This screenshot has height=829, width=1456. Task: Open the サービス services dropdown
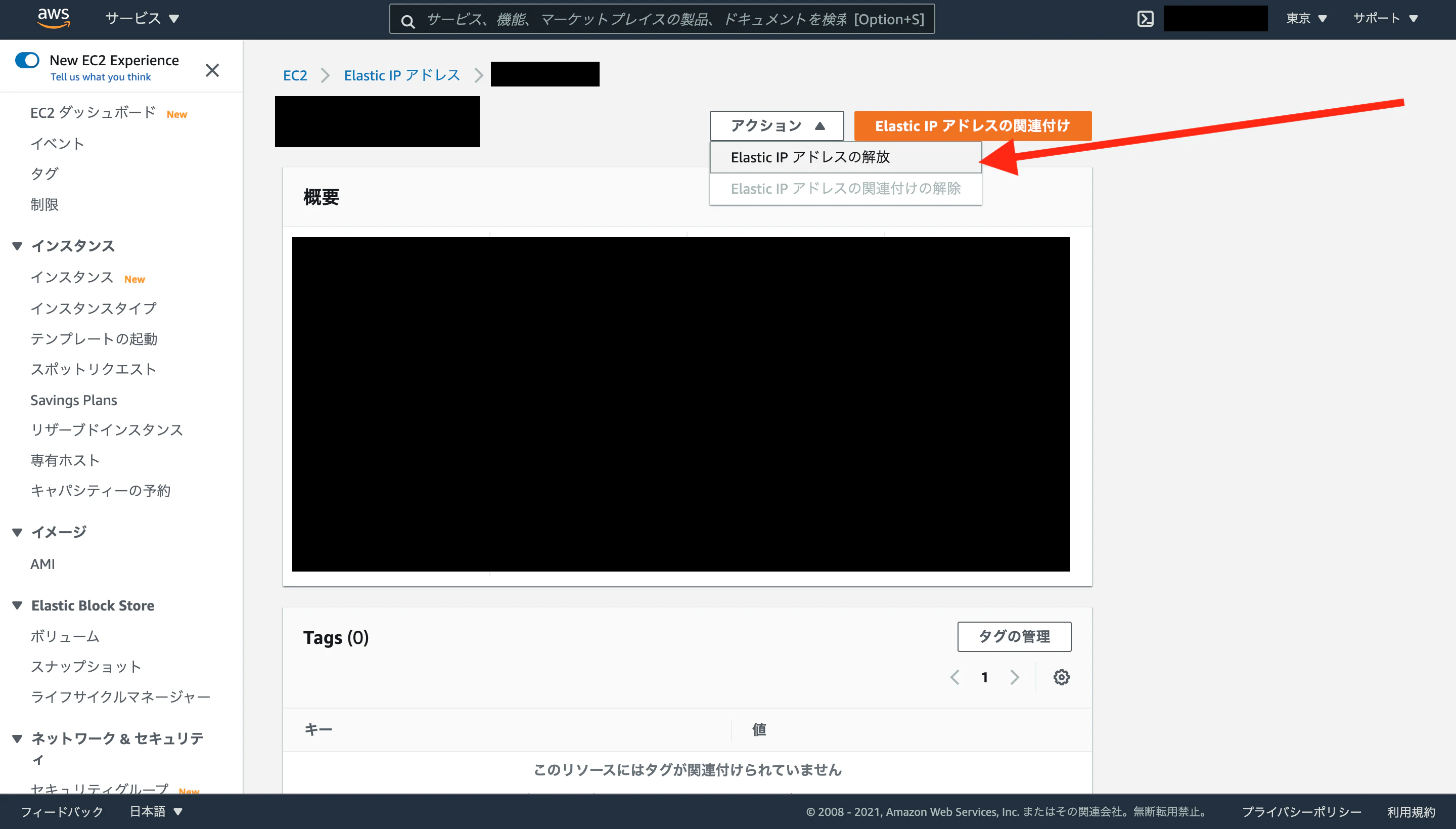pos(142,19)
